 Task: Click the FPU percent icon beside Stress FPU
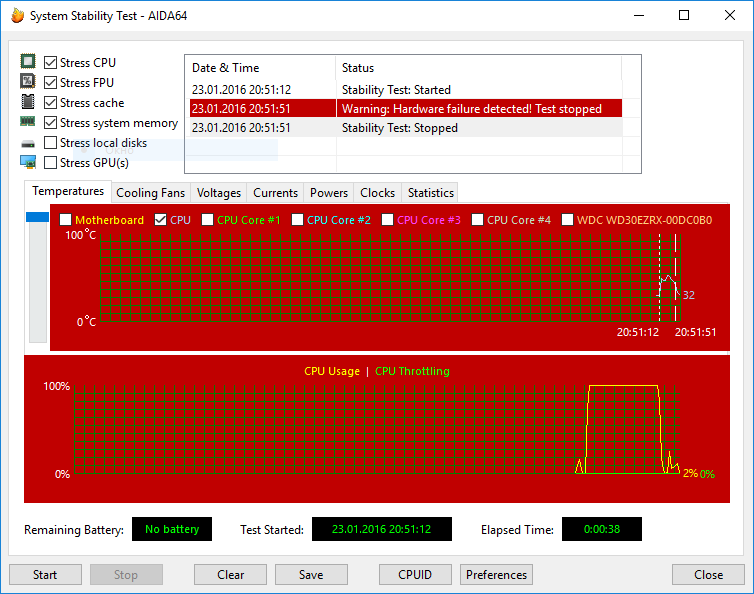click(28, 81)
